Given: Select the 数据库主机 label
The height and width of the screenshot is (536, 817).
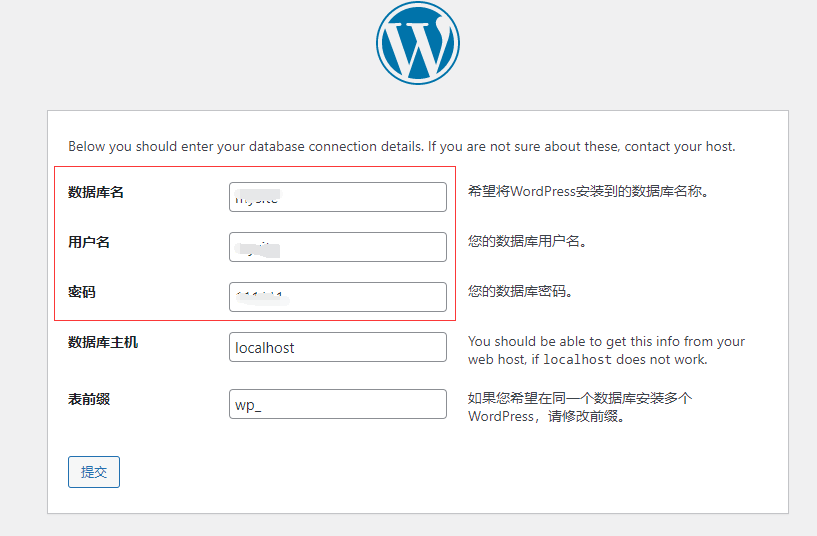Looking at the screenshot, I should (103, 342).
